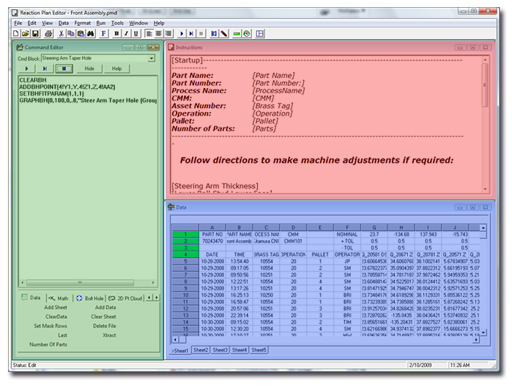This screenshot has width=512, height=386.
Task: Click the Add Sheet command
Action: [x=56, y=307]
